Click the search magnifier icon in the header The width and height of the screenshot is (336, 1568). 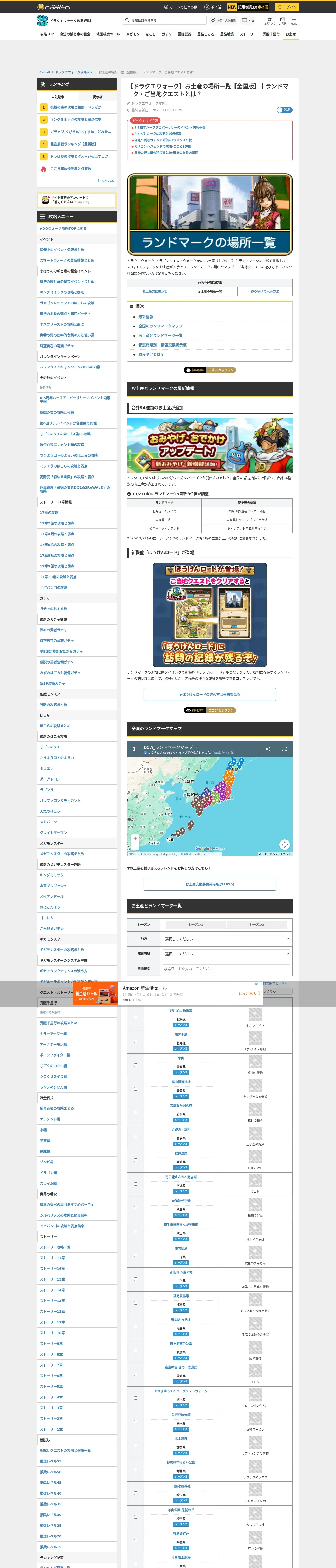pyautogui.click(x=127, y=21)
